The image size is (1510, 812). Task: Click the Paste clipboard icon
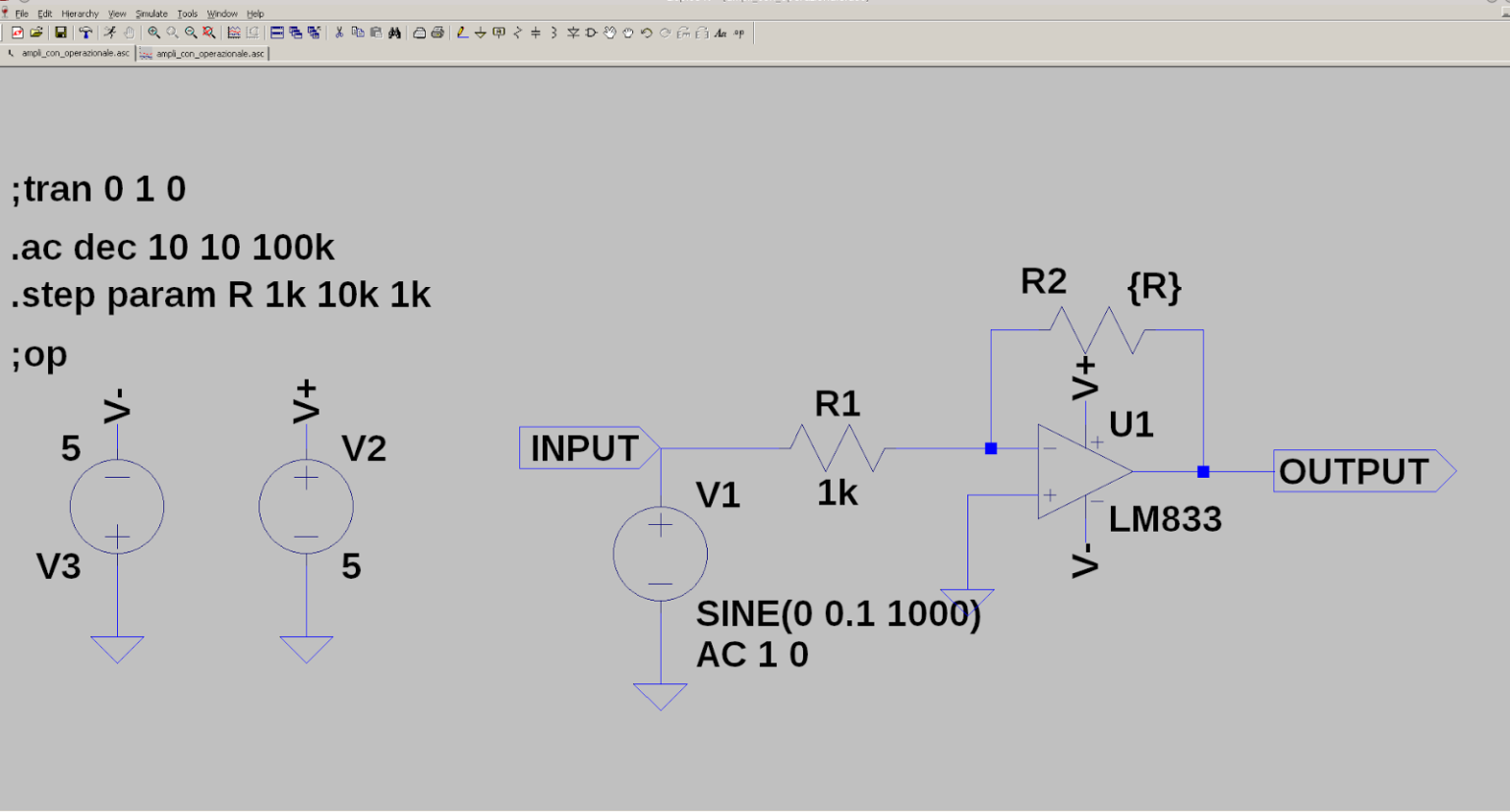click(x=376, y=32)
